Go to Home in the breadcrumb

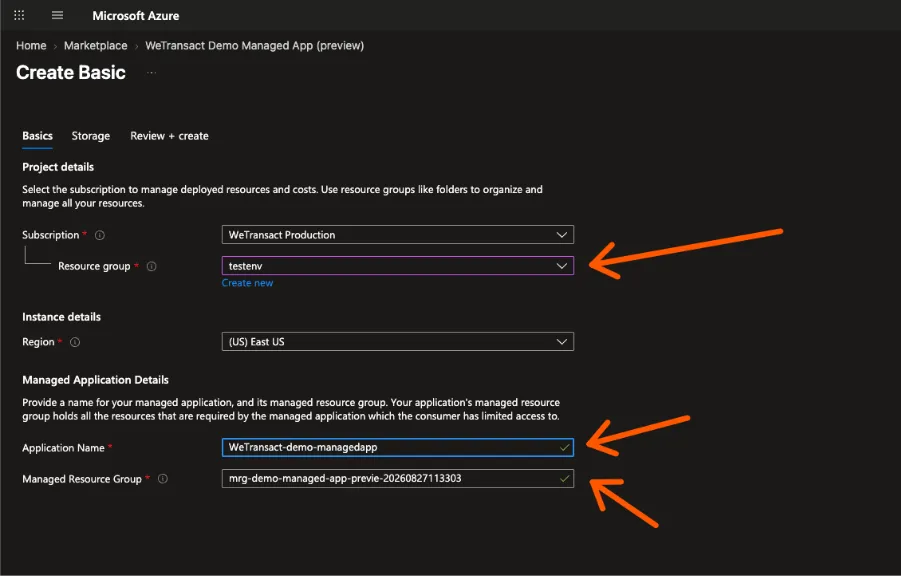point(31,45)
